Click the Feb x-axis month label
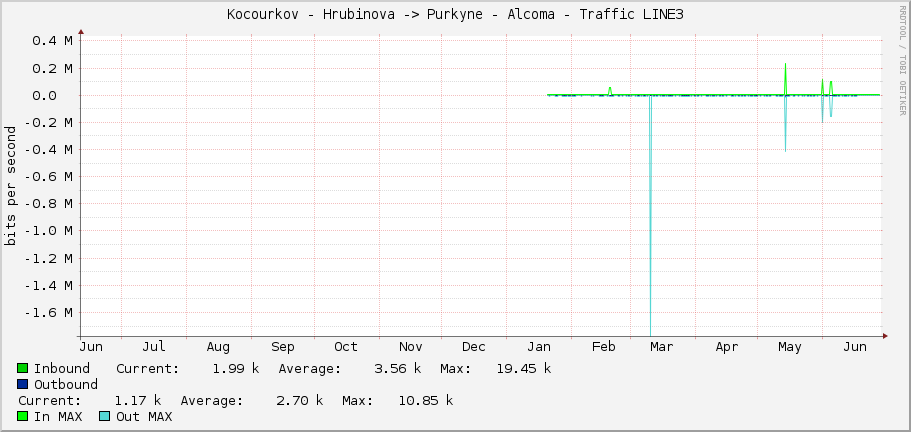This screenshot has height=432, width=911. coord(603,347)
